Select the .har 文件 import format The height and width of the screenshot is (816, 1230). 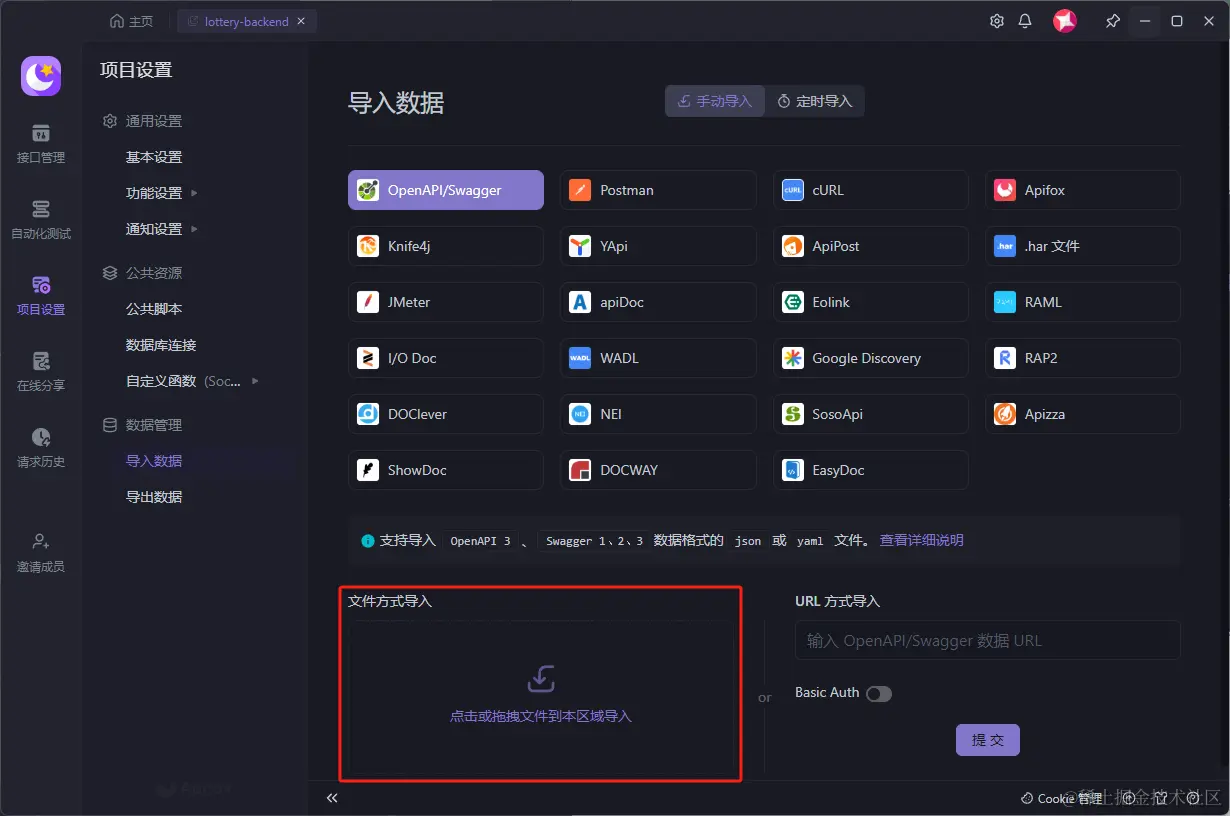coord(1083,246)
